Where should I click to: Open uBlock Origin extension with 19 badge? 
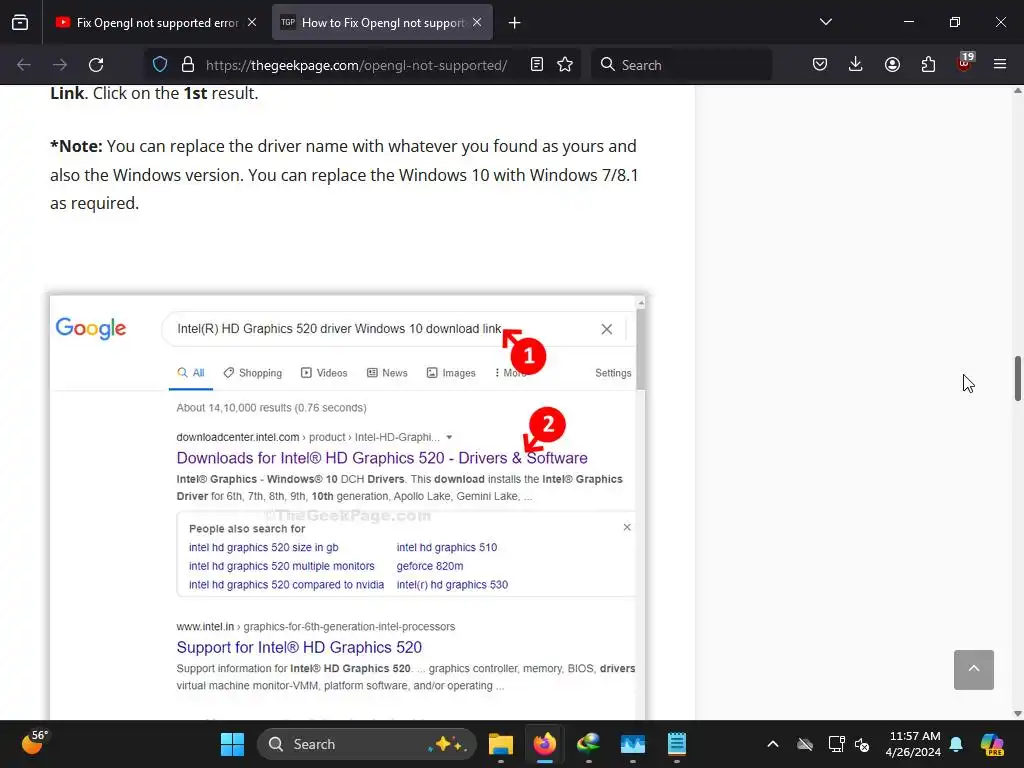click(965, 63)
